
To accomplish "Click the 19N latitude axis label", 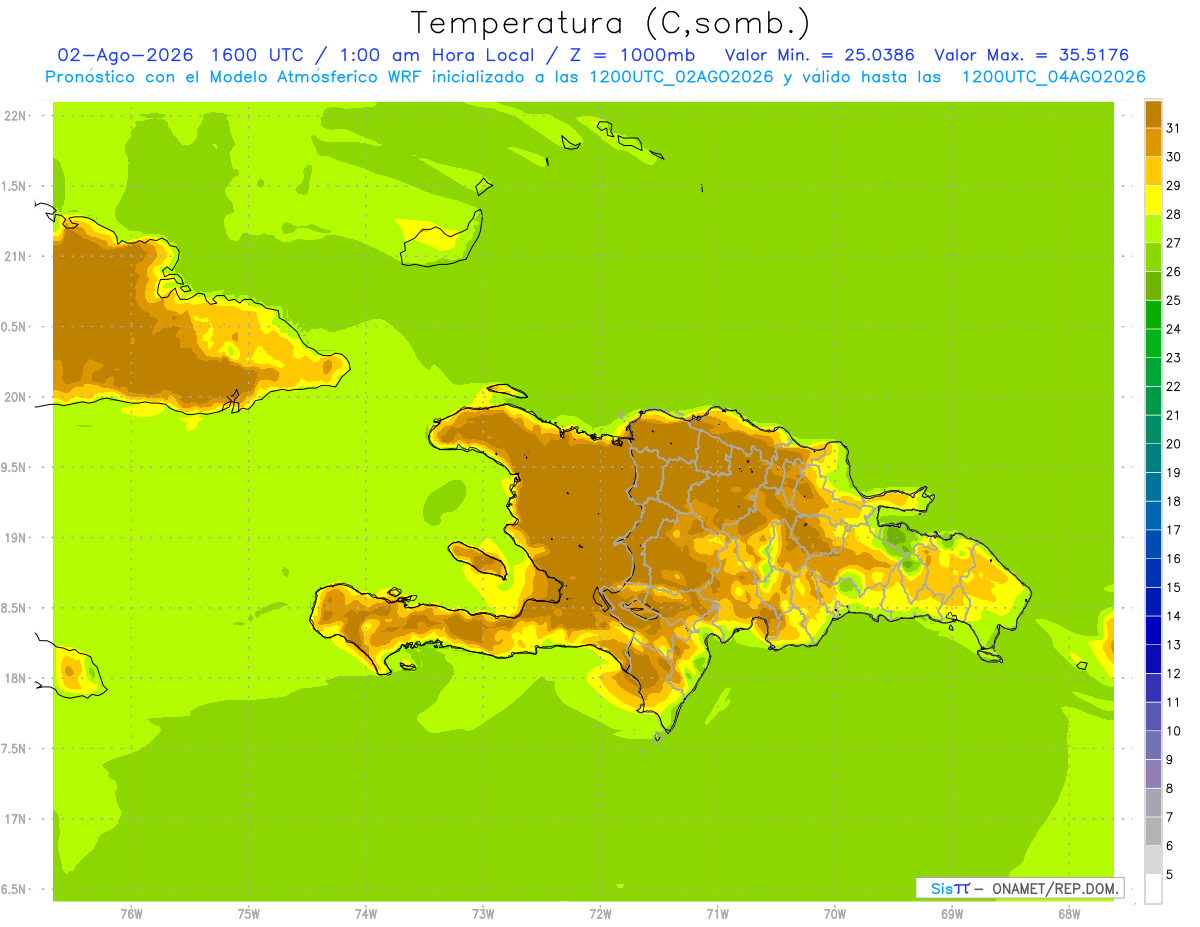I will click(15, 538).
